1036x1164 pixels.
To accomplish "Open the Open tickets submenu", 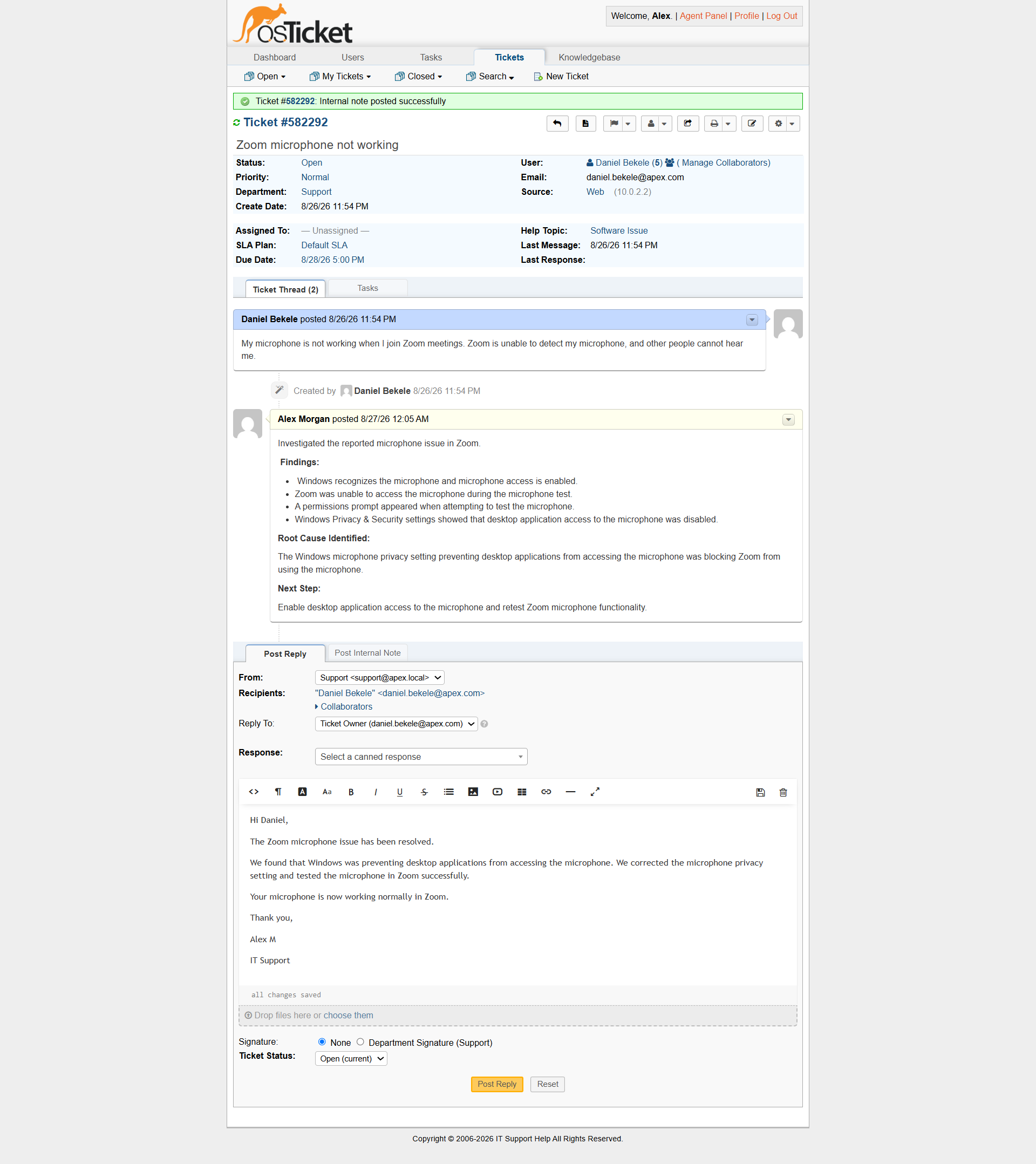I will 265,76.
